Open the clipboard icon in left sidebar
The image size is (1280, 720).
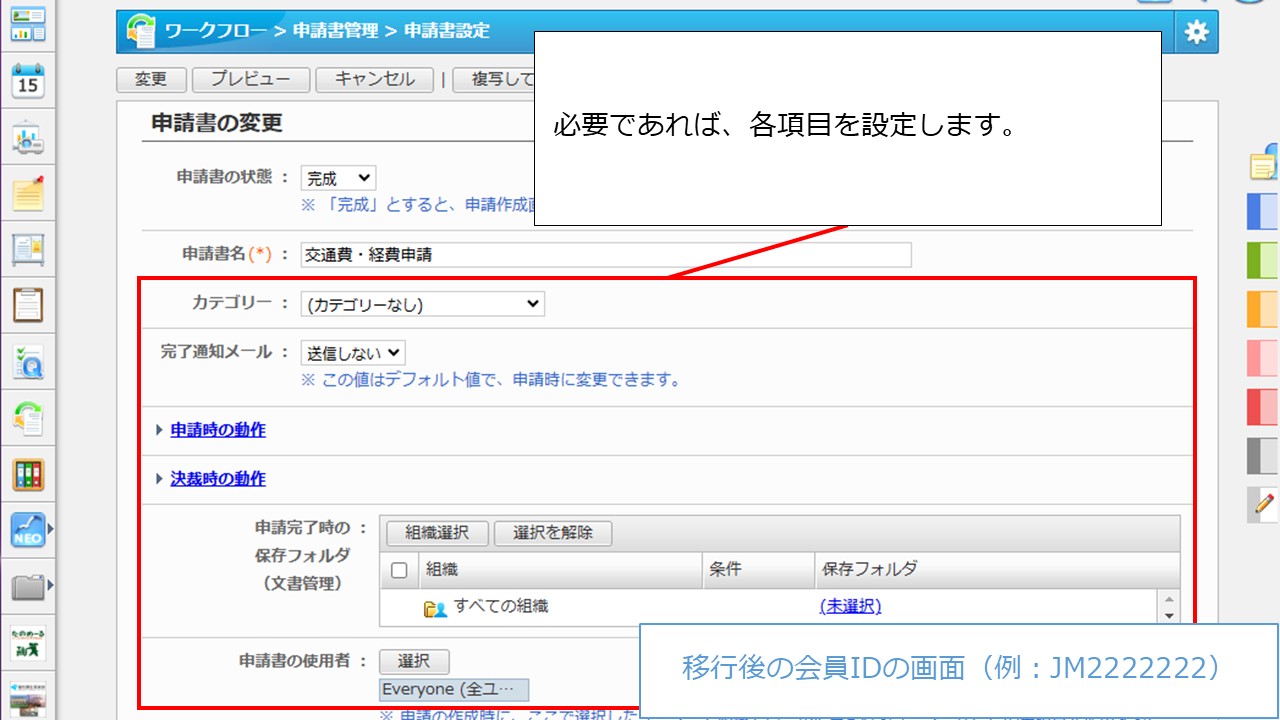point(28,305)
